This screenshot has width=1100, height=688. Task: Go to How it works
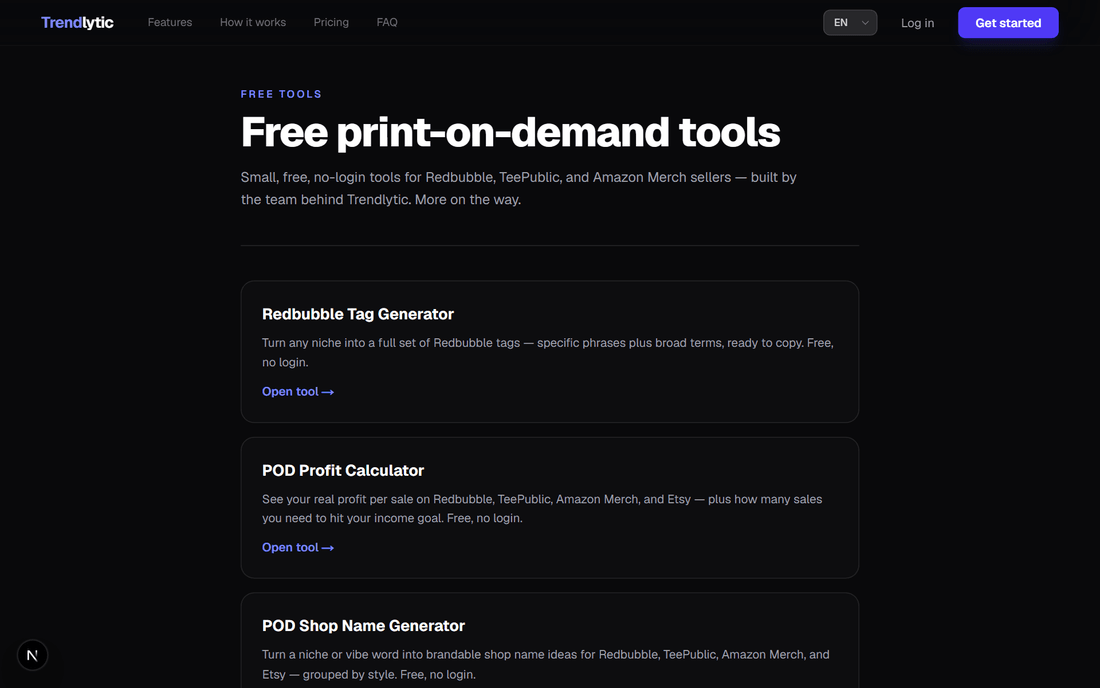(253, 22)
